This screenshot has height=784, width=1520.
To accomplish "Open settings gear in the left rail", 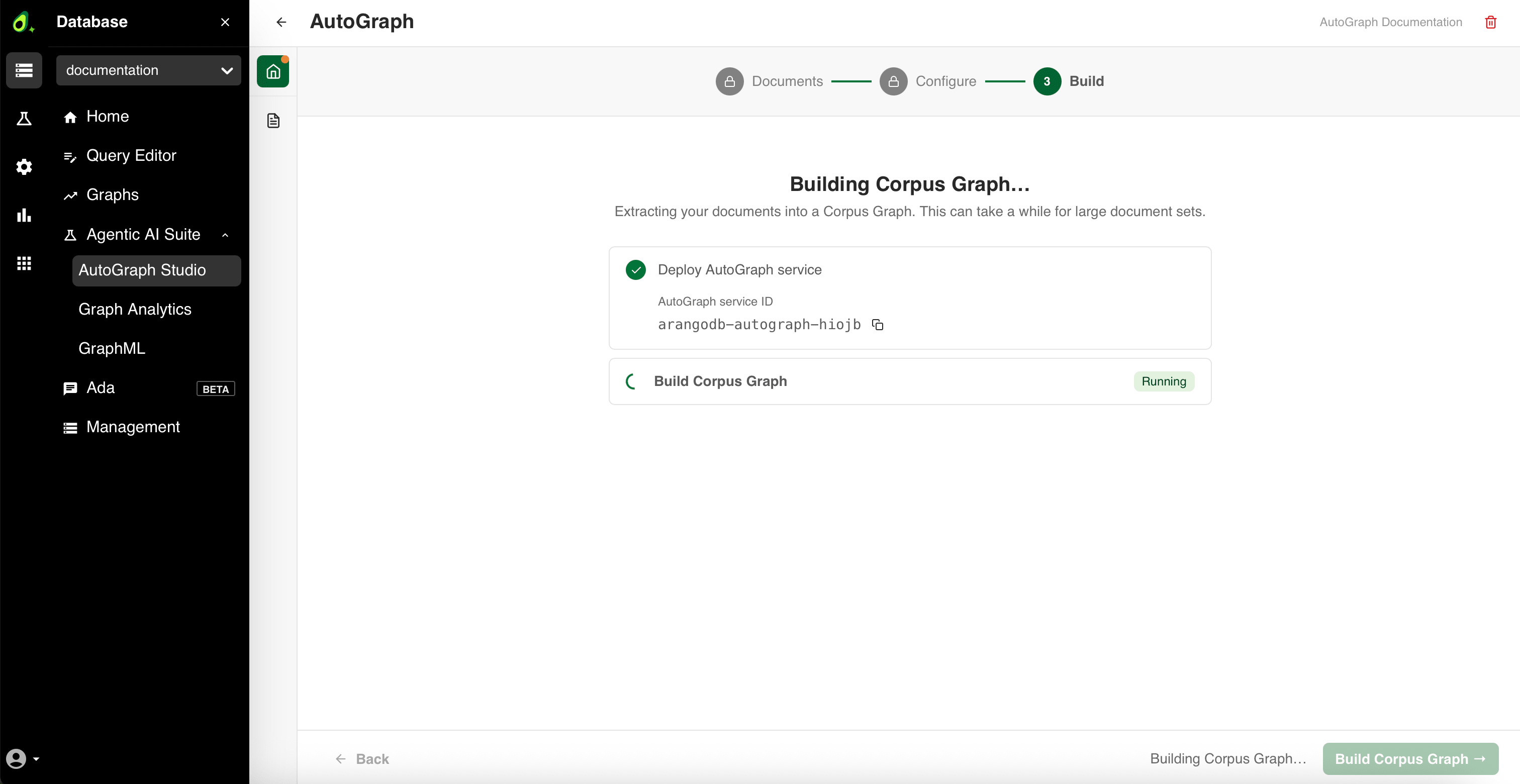I will pos(24,167).
